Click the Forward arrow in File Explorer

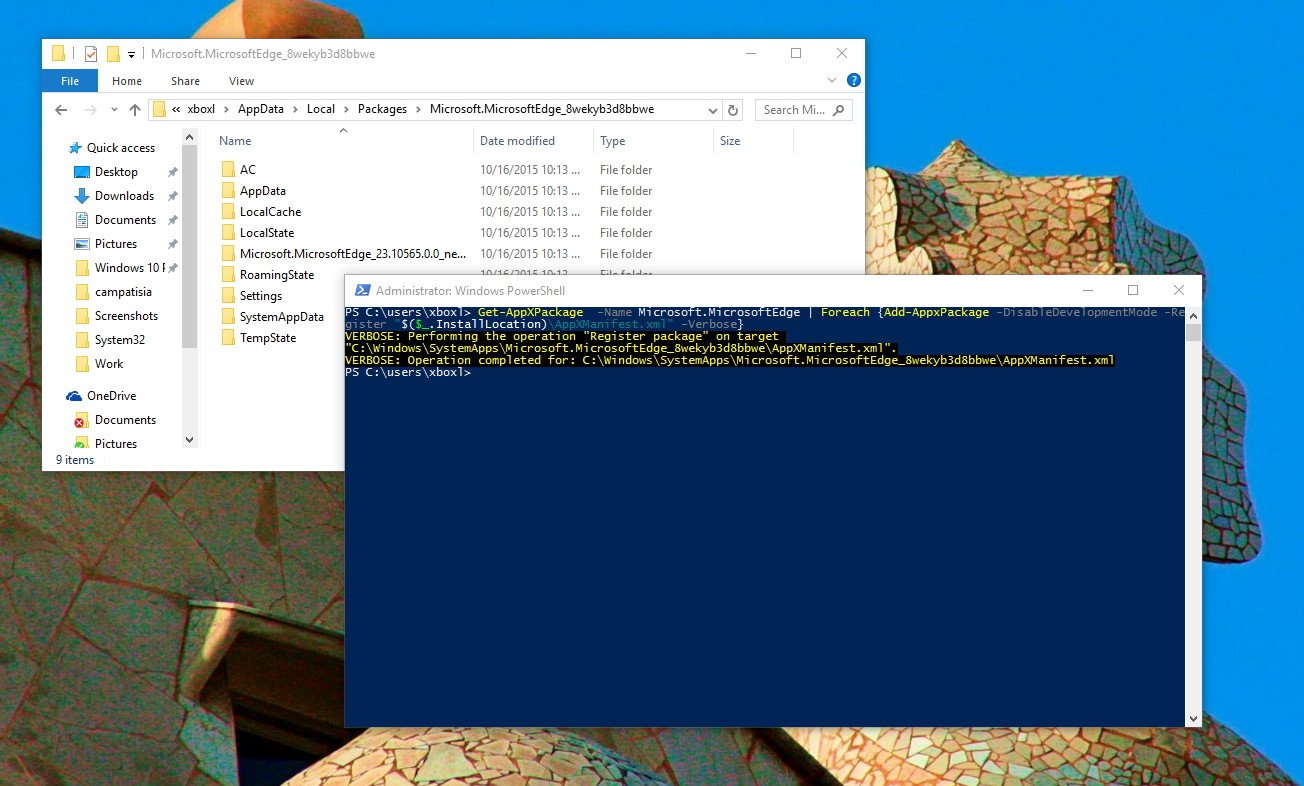(90, 110)
